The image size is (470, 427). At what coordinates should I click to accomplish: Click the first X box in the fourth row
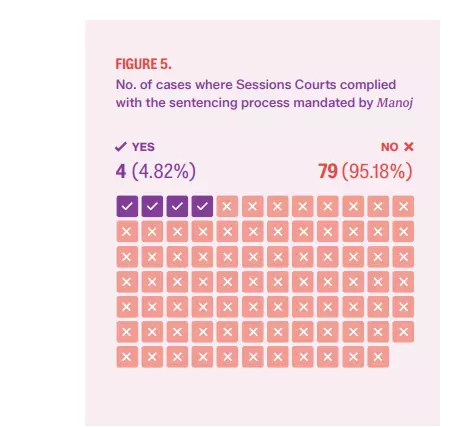(x=127, y=282)
